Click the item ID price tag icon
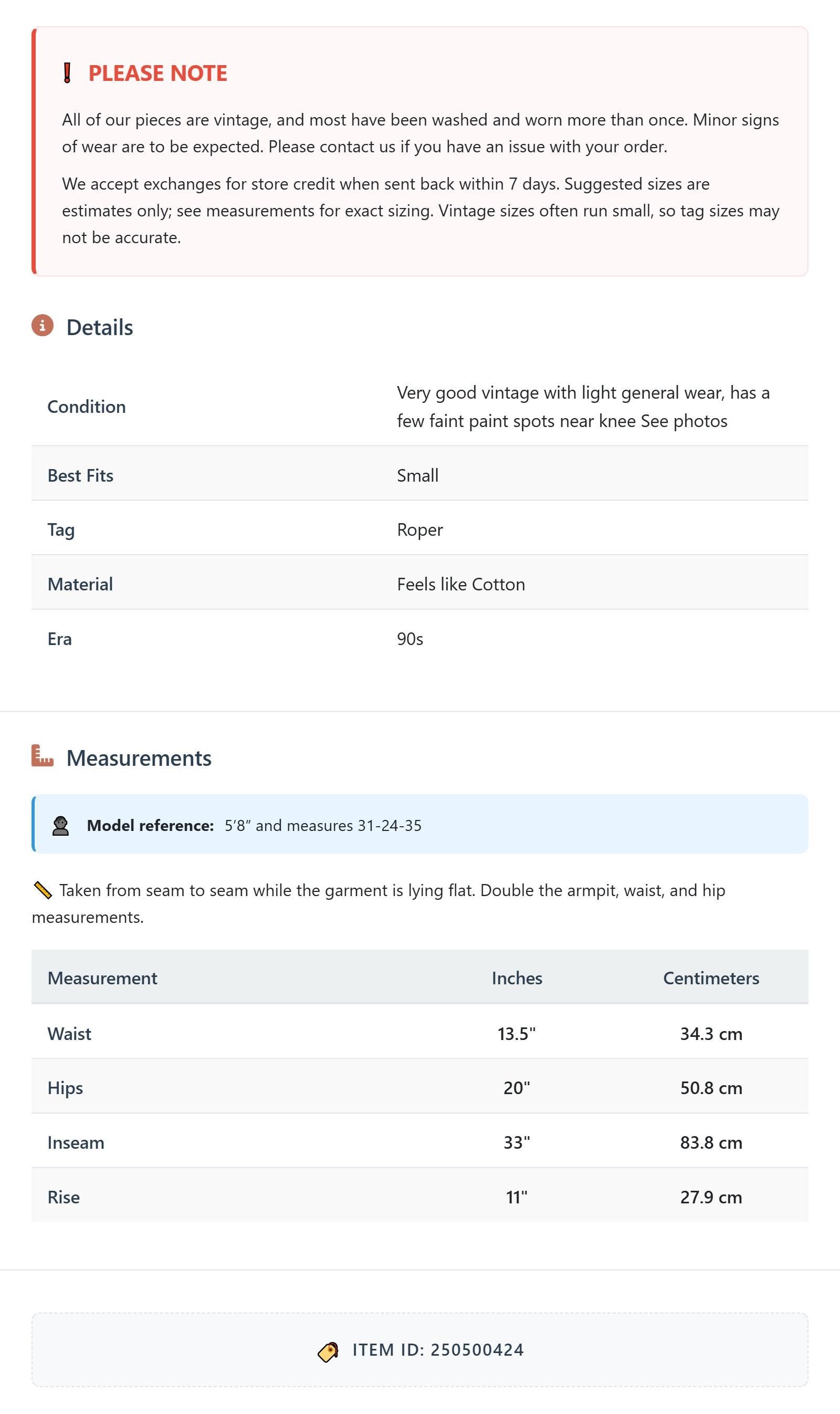The height and width of the screenshot is (1414, 840). (328, 1351)
